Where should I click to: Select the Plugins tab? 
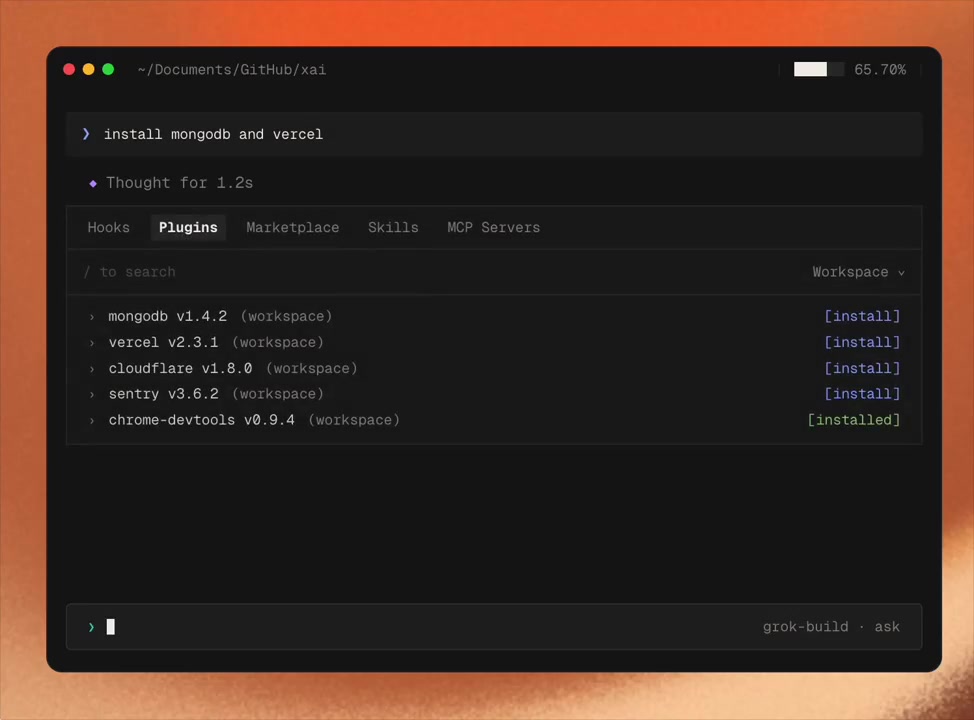[x=188, y=227]
